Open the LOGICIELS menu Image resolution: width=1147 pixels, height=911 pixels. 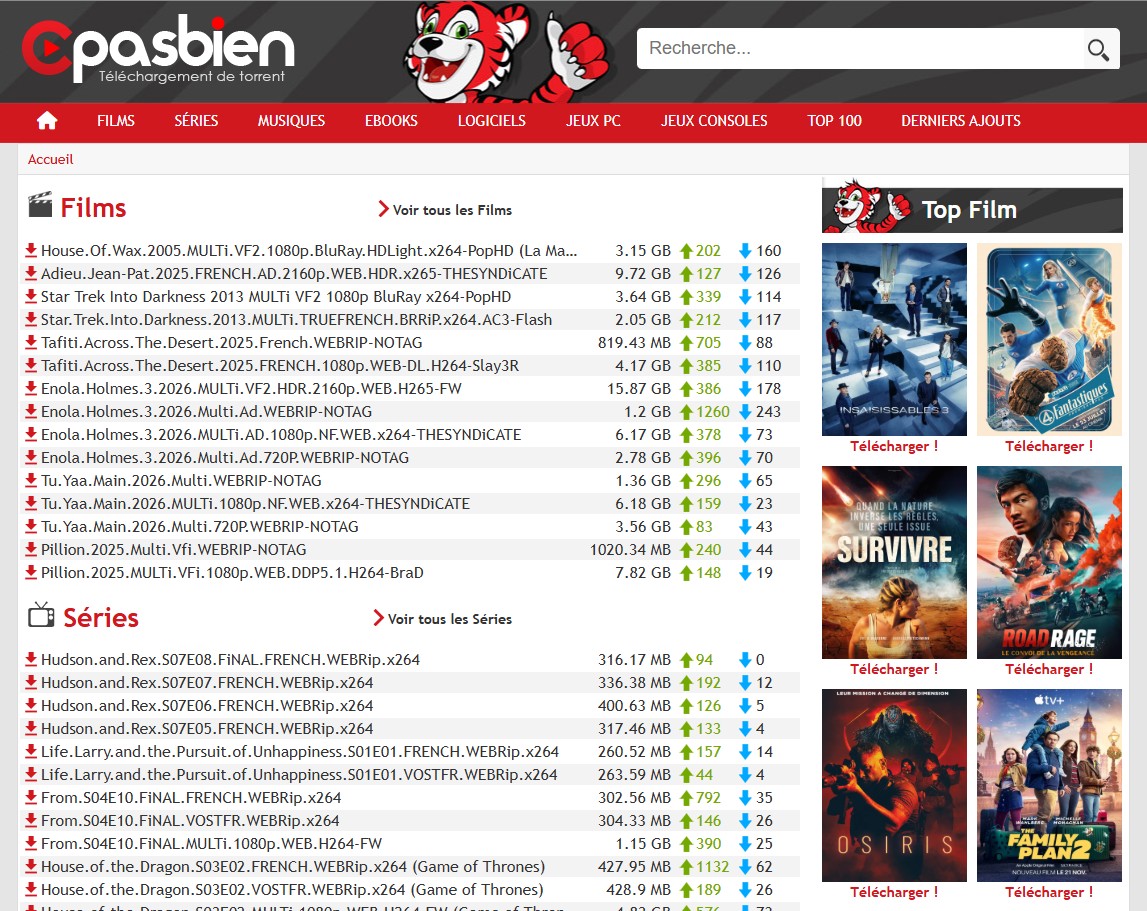(x=492, y=121)
